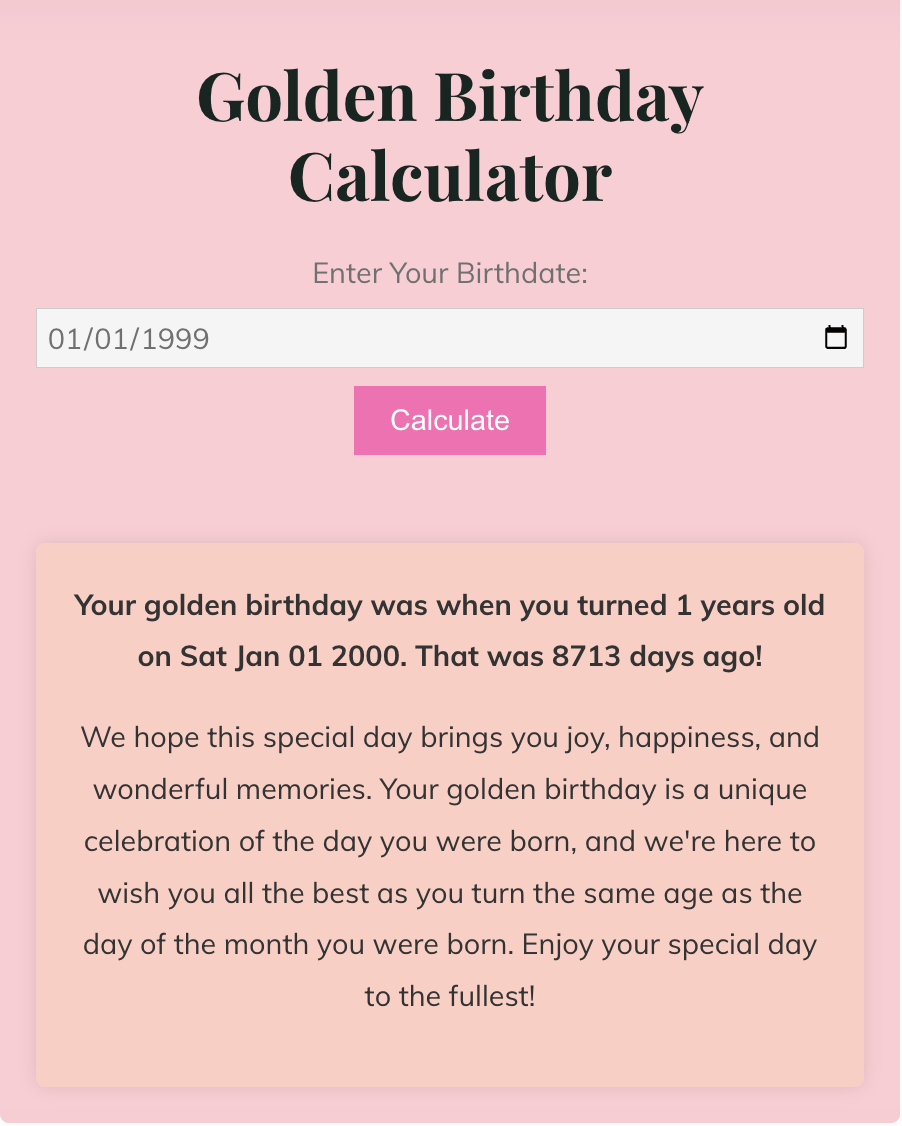Click the Calculate button
The image size is (902, 1126).
[449, 420]
